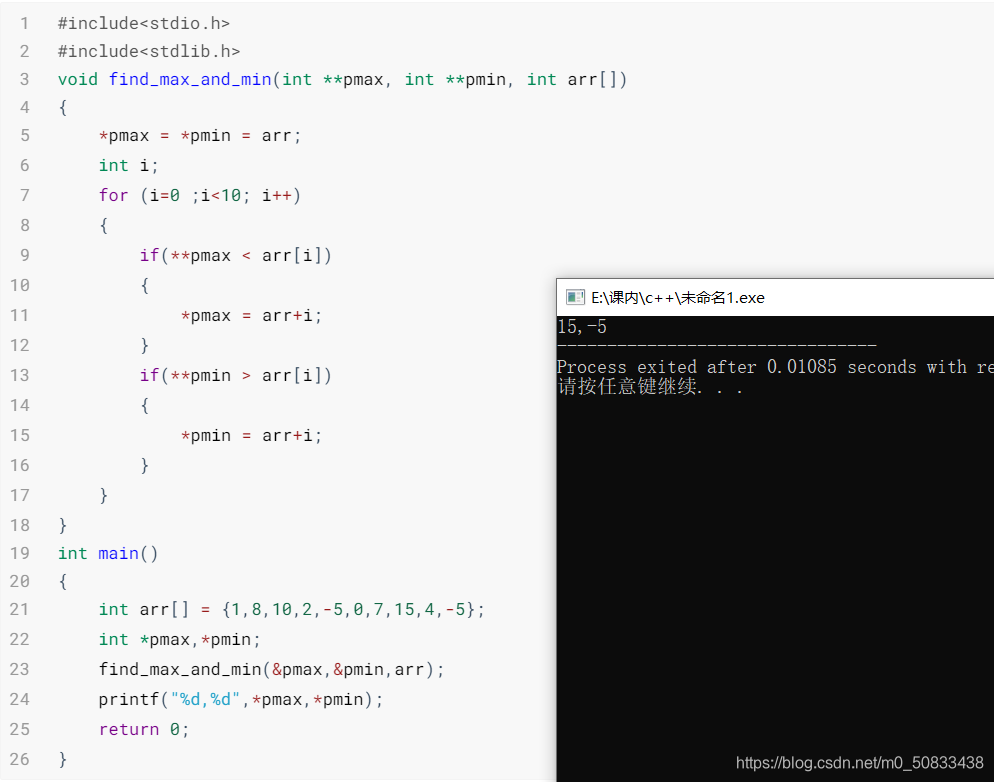Viewport: 994px width, 782px height.
Task: Click the function name 'find_max_and_min' on line 3
Action: coord(190,80)
